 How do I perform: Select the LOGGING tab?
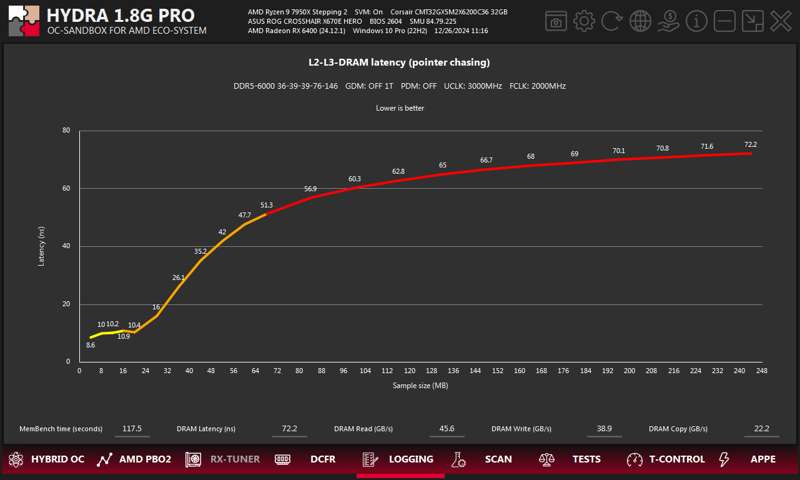398,460
